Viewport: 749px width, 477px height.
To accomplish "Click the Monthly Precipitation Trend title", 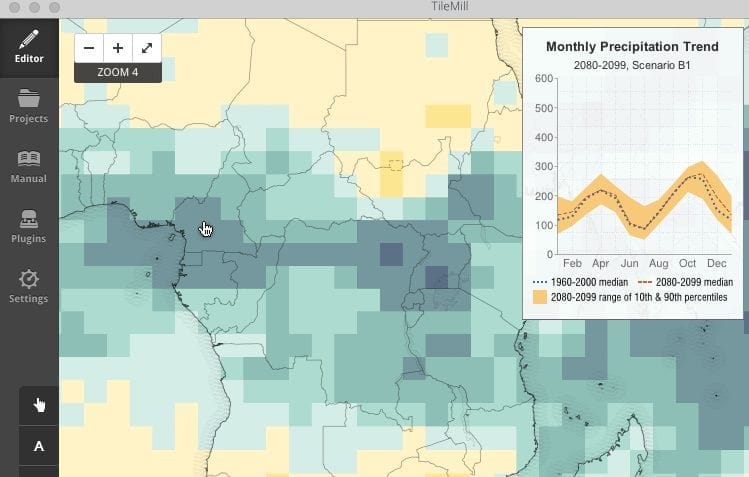I will (x=632, y=46).
